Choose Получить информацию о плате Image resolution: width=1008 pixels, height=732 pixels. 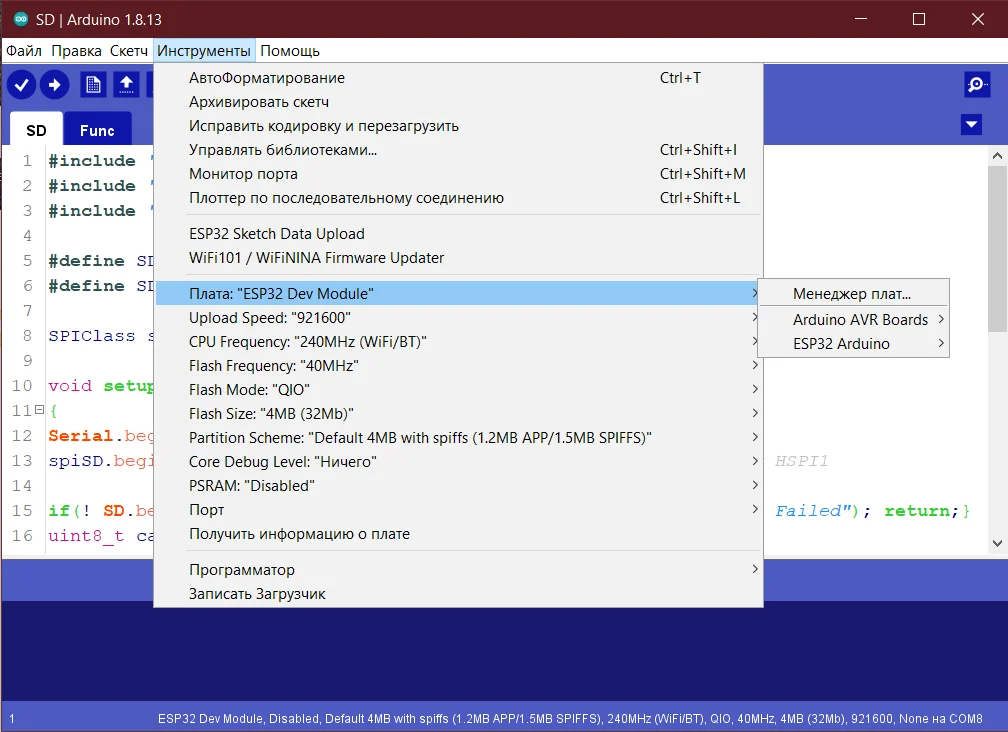459,534
